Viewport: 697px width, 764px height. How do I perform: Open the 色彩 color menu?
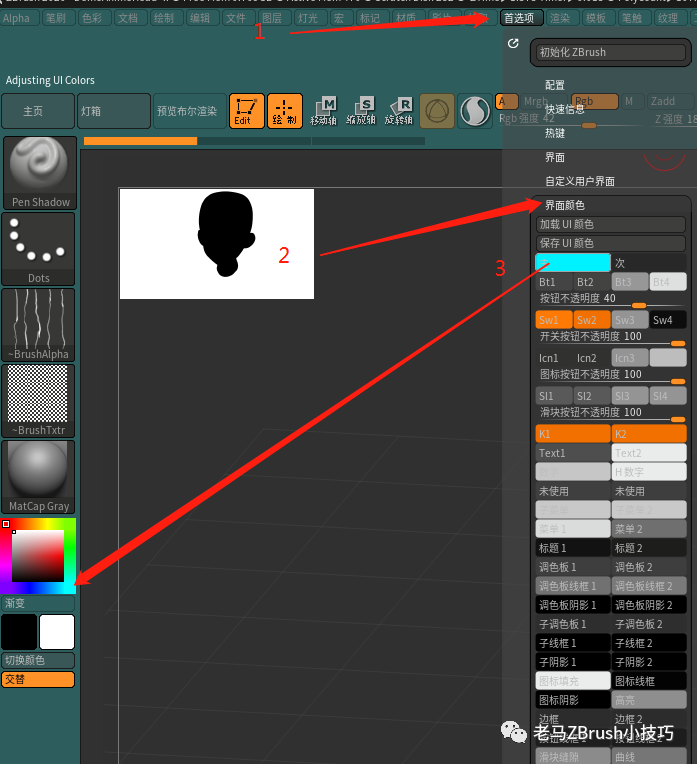[93, 18]
